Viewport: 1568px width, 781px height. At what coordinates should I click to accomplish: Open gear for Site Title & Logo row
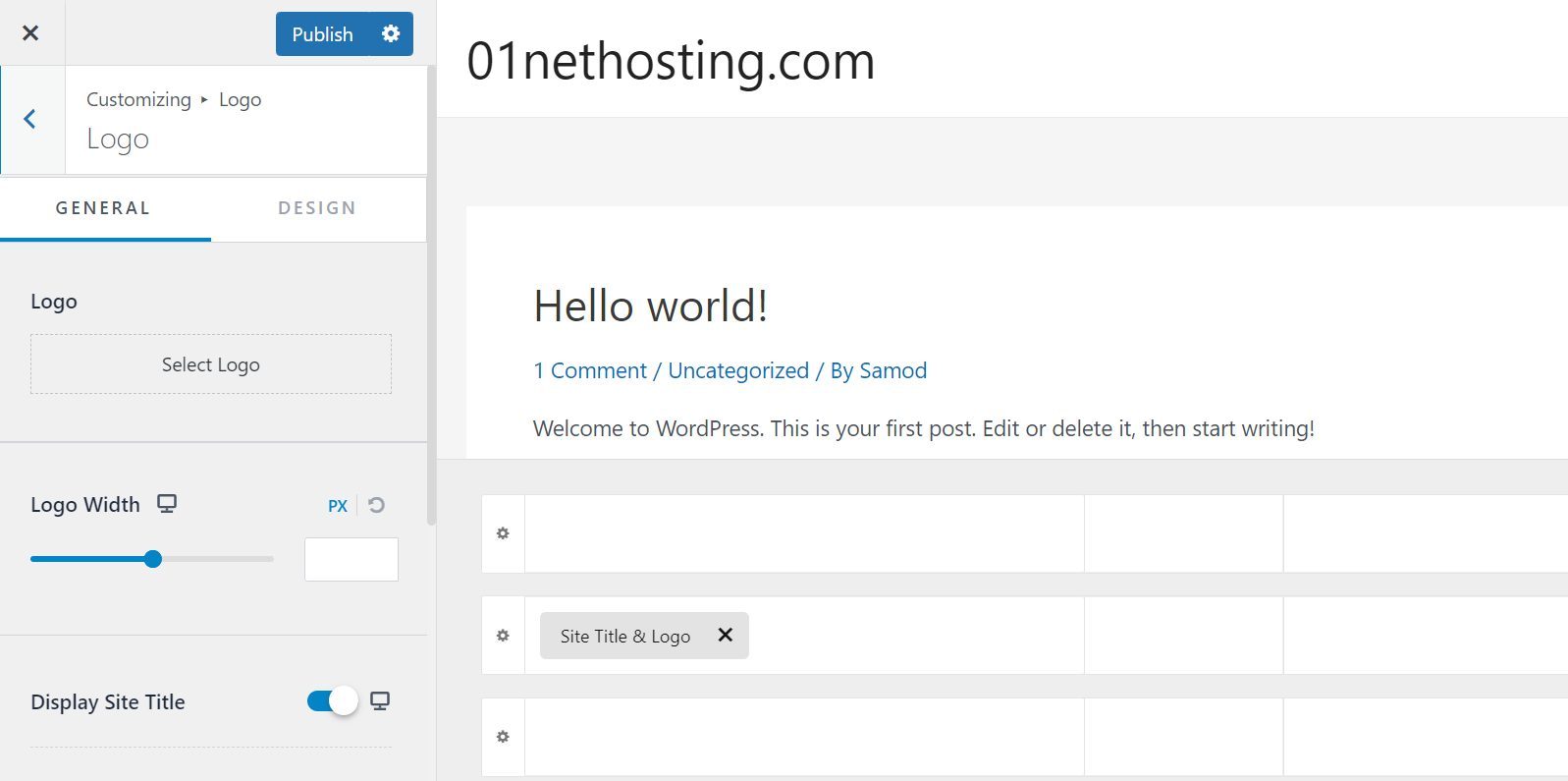click(503, 636)
